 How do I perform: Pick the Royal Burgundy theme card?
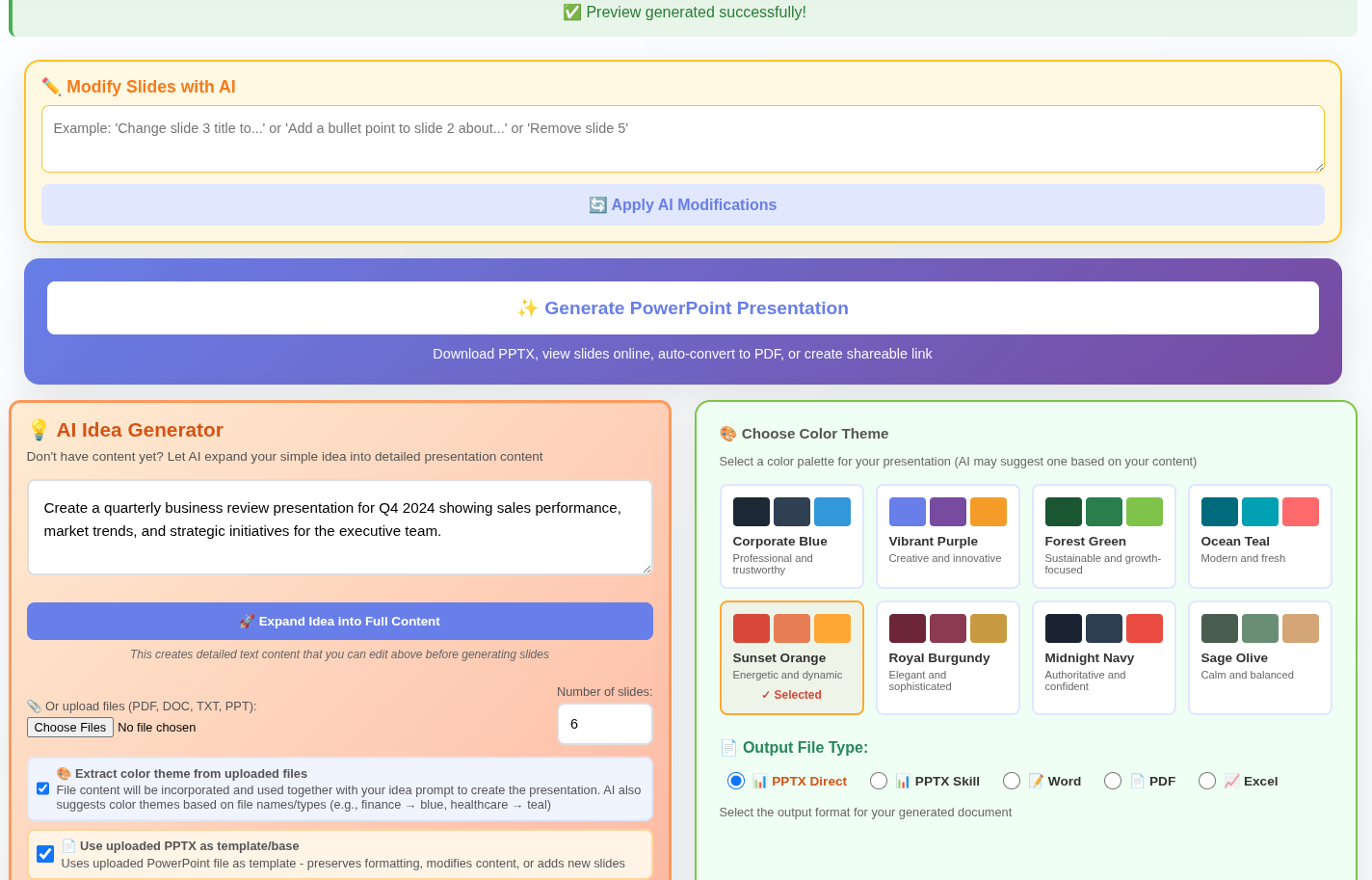(947, 657)
